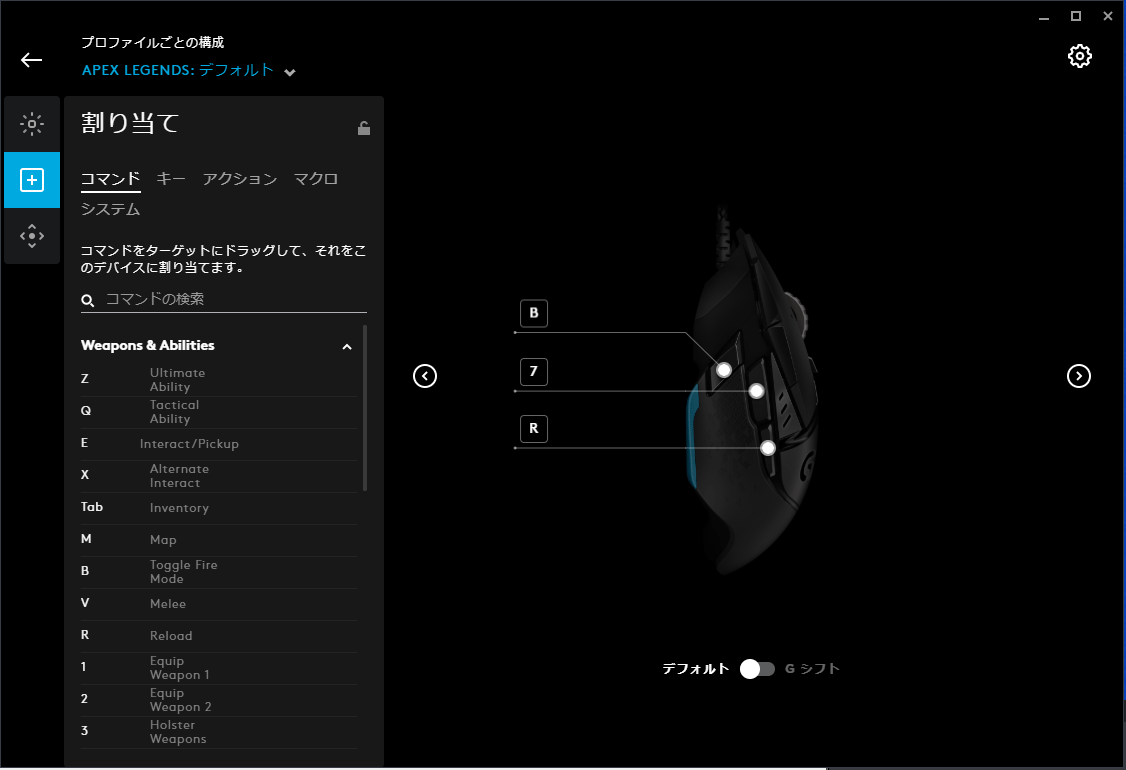Click the padlock icon beside 割り当て
Screen dimensions: 1126x770
point(364,128)
